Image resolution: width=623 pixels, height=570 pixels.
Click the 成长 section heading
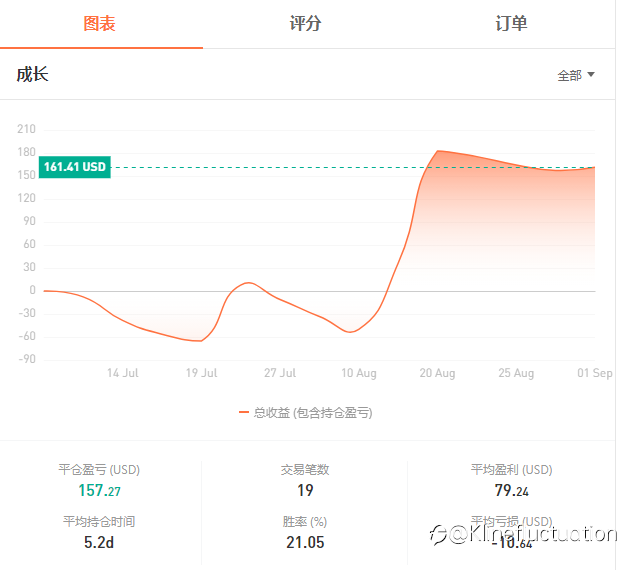32,75
